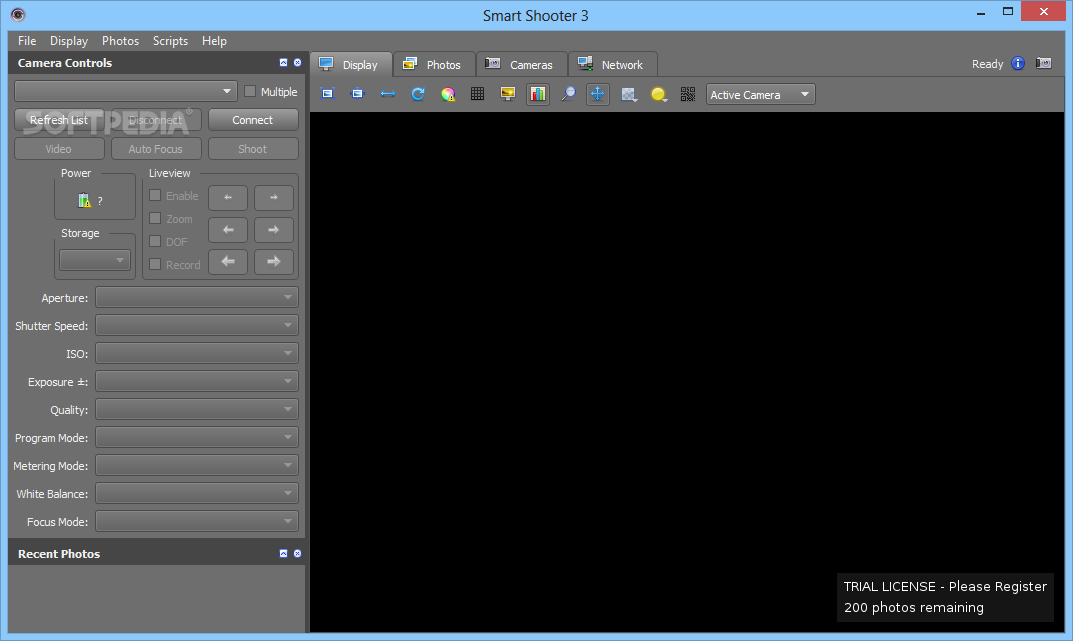1073x641 pixels.
Task: Open the File menu
Action: tap(27, 40)
